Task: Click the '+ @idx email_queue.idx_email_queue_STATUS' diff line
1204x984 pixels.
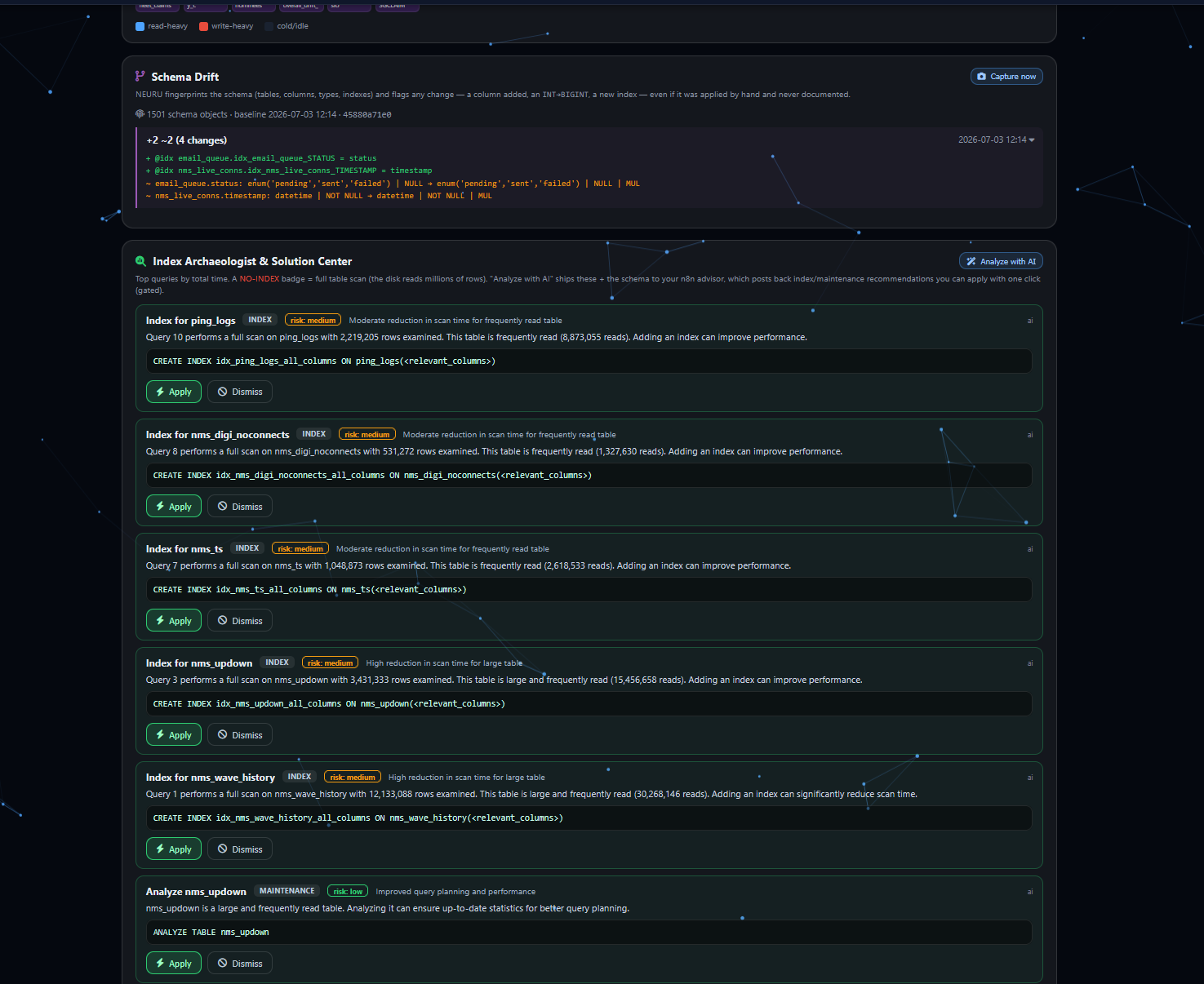Action: pyautogui.click(x=261, y=158)
